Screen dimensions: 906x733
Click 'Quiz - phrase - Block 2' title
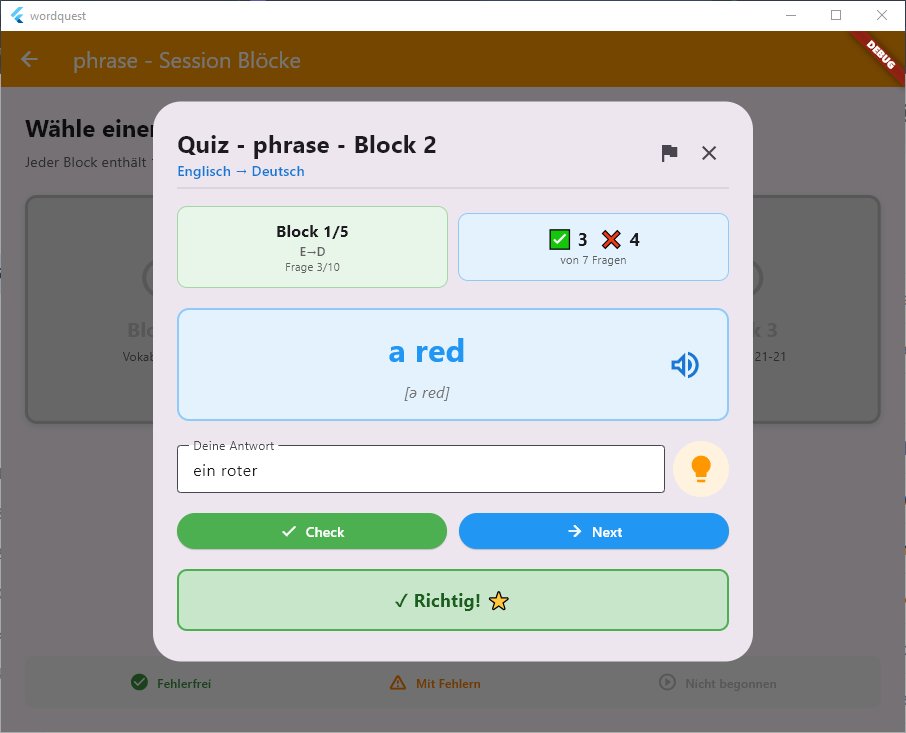pos(307,145)
